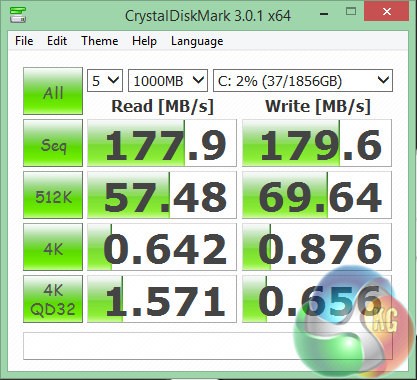Screen dimensions: 417x380
Task: Click the CrystalDiskMark app icon in title bar
Action: coord(18,15)
